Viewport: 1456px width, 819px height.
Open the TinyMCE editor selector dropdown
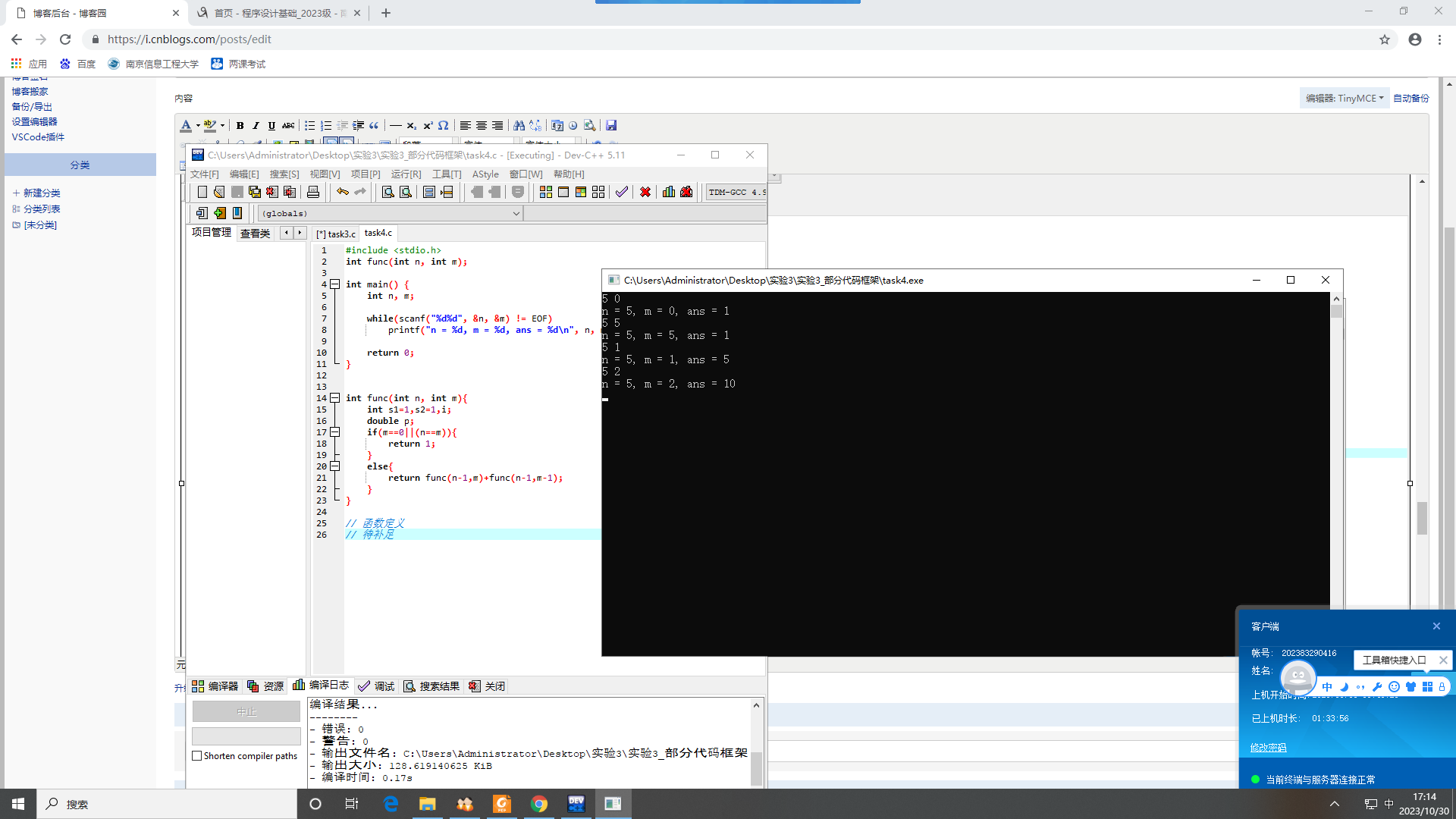(1345, 98)
